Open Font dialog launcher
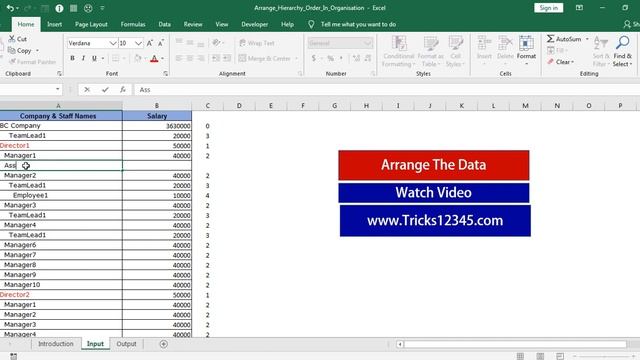 165,73
